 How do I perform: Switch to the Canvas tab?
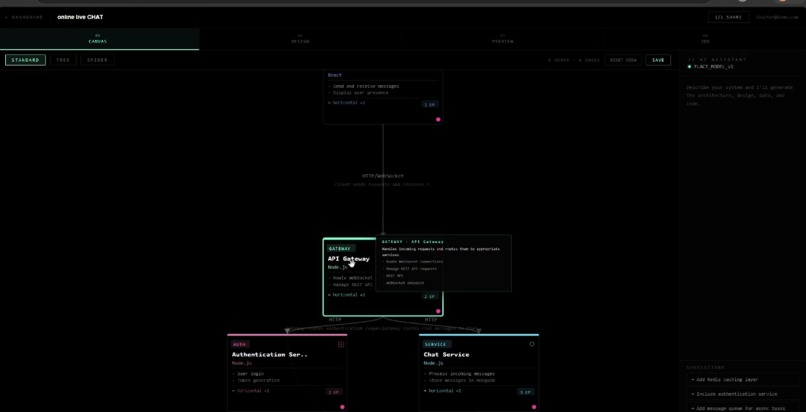[x=99, y=39]
